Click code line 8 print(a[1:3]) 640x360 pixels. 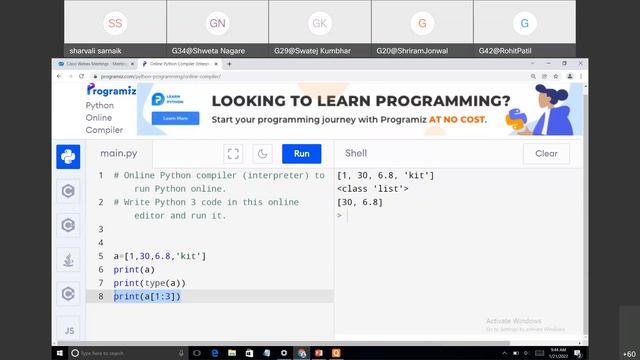[147, 296]
